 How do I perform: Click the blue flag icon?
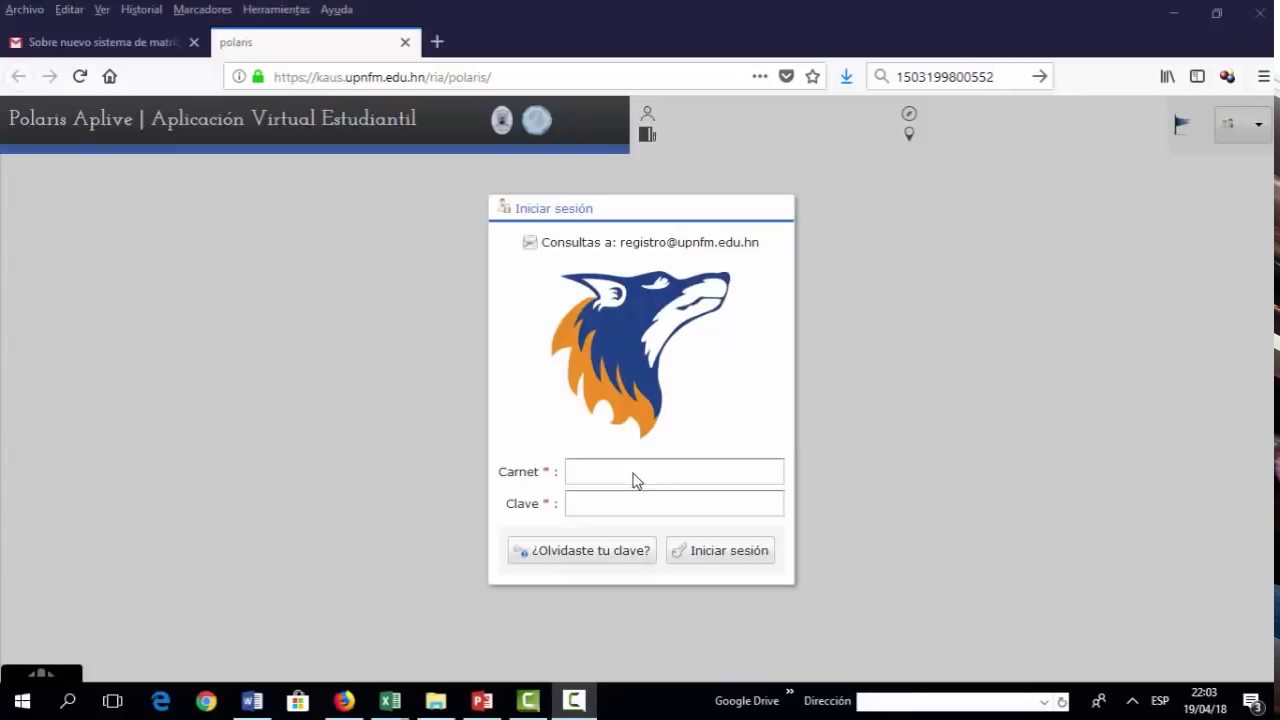tap(1182, 124)
